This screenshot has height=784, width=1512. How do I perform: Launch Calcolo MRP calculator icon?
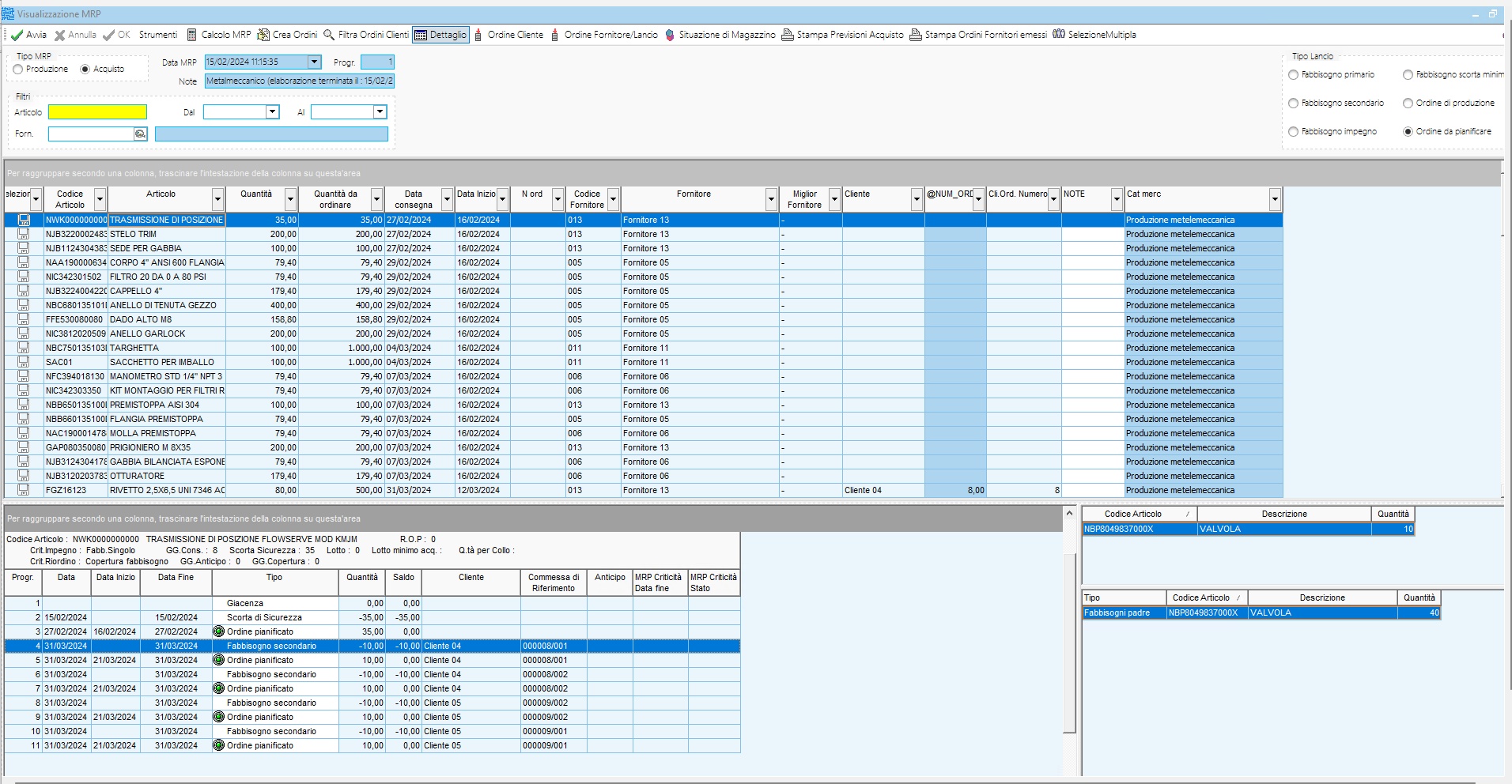pyautogui.click(x=191, y=35)
